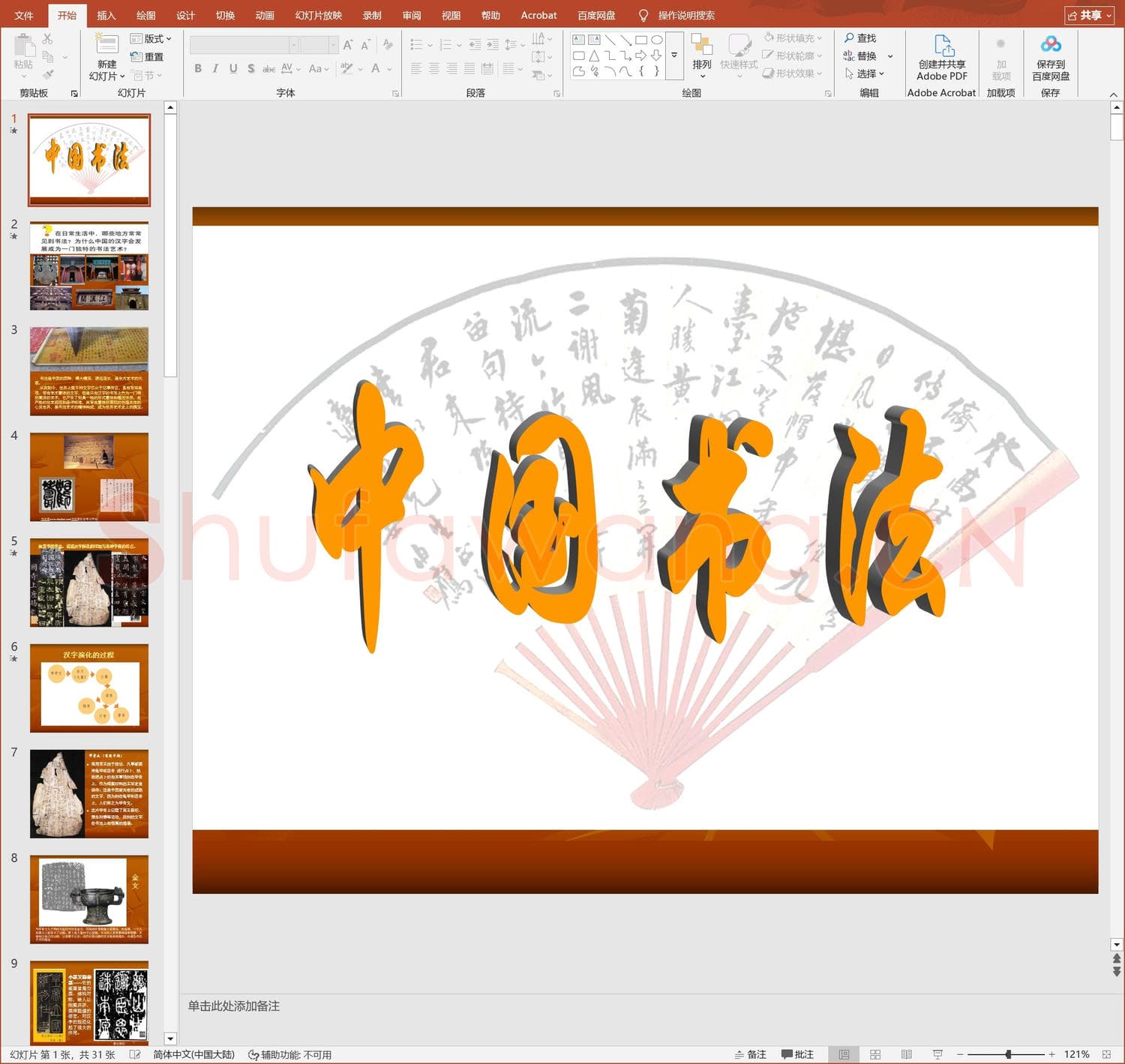The image size is (1125, 1064).
Task: Click the Share (共享) button
Action: (x=1090, y=15)
